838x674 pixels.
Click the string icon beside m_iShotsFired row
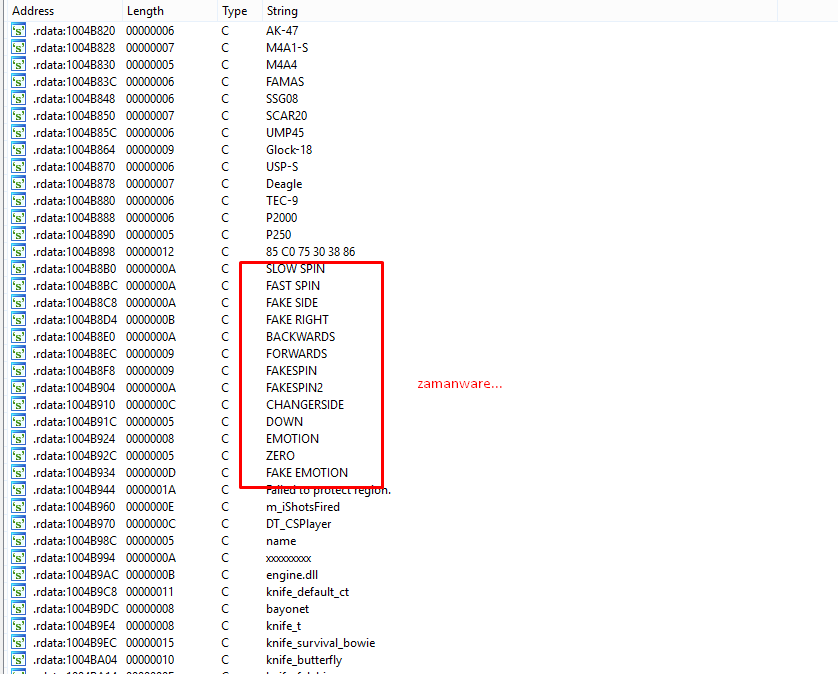tap(18, 507)
